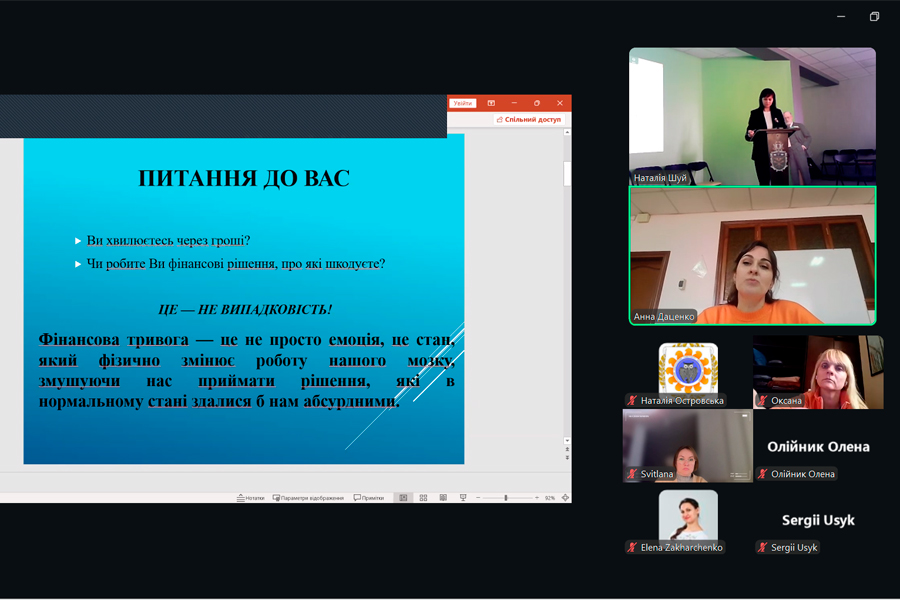Click the Спільний доступ share button
This screenshot has height=600, width=900.
click(x=529, y=119)
